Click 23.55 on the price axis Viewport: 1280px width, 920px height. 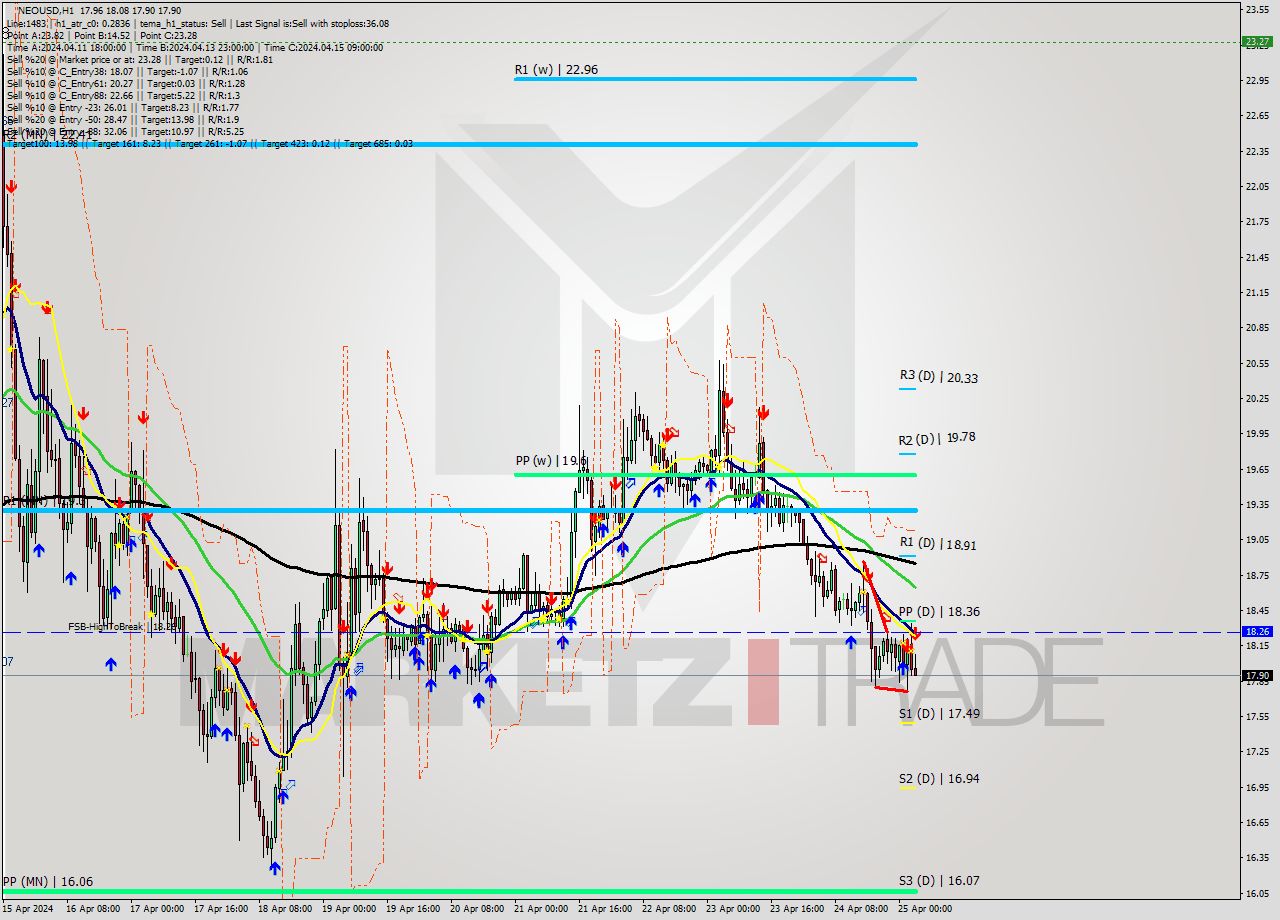click(1256, 9)
